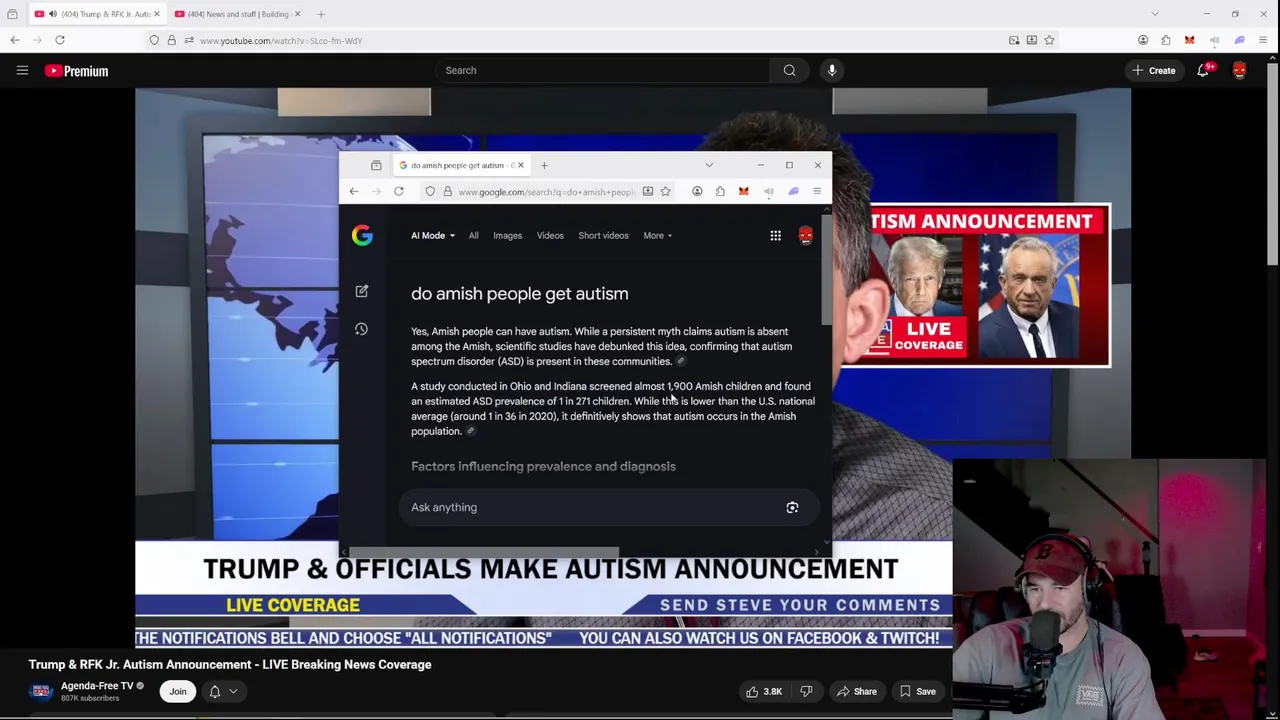This screenshot has height=720, width=1280.
Task: Open image search camera in Ask anything
Action: pos(792,507)
